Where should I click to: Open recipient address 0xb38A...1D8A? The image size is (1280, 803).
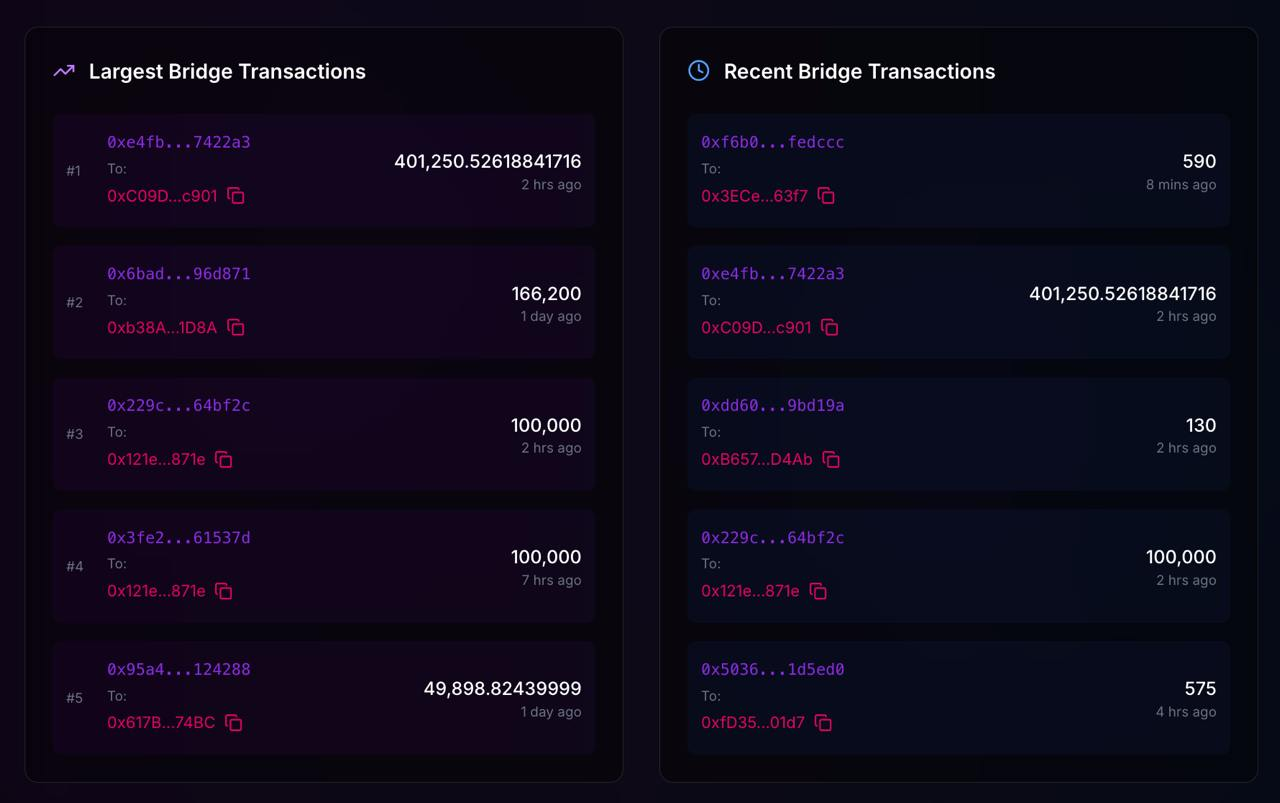pyautogui.click(x=162, y=328)
